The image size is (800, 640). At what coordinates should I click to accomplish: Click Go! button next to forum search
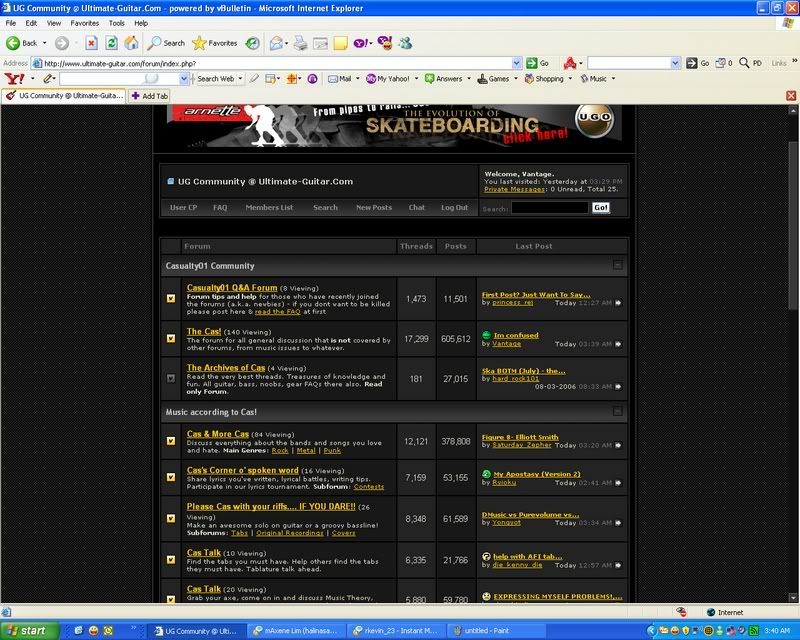601,208
